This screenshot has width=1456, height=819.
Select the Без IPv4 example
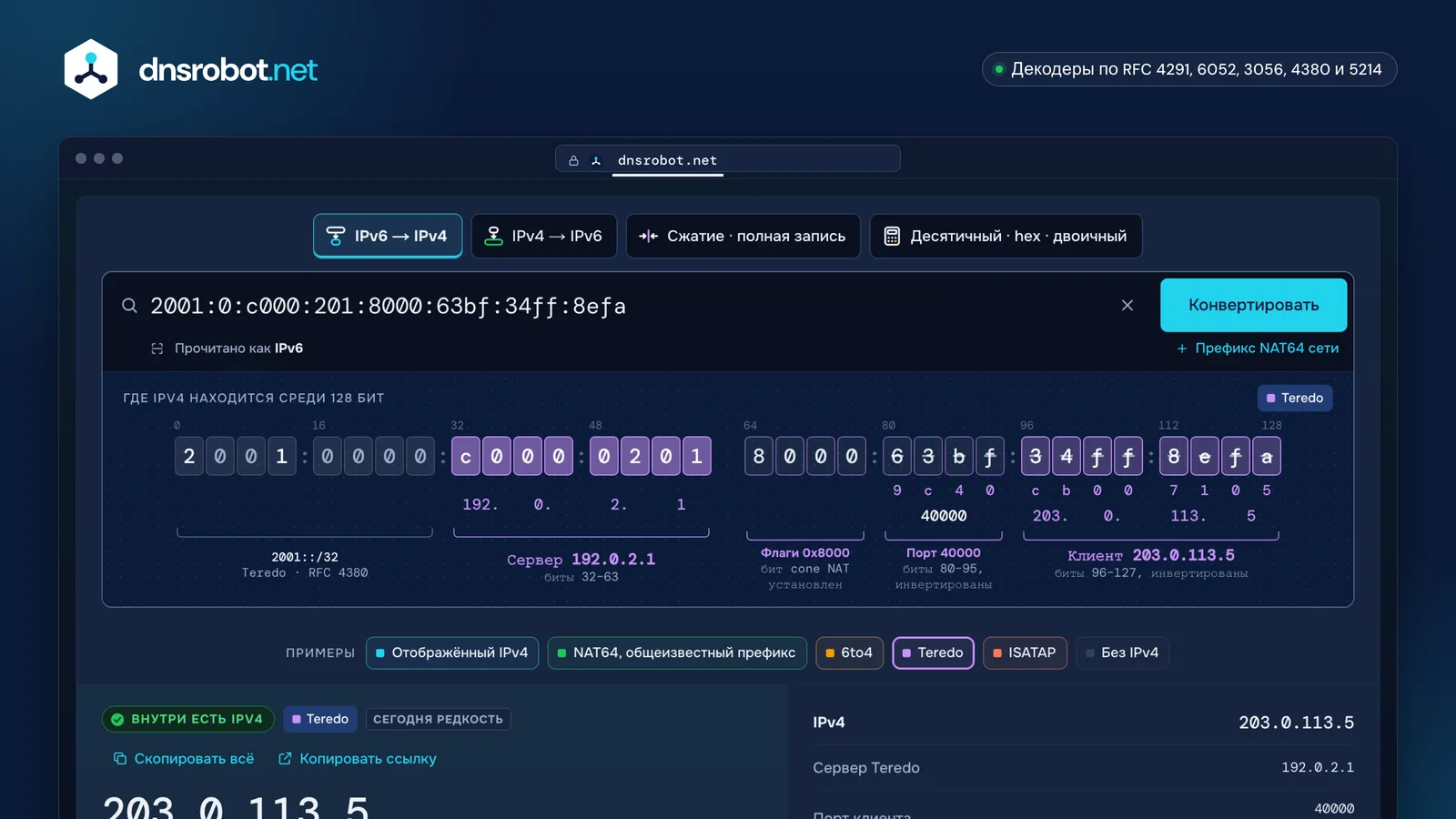[x=1123, y=652]
